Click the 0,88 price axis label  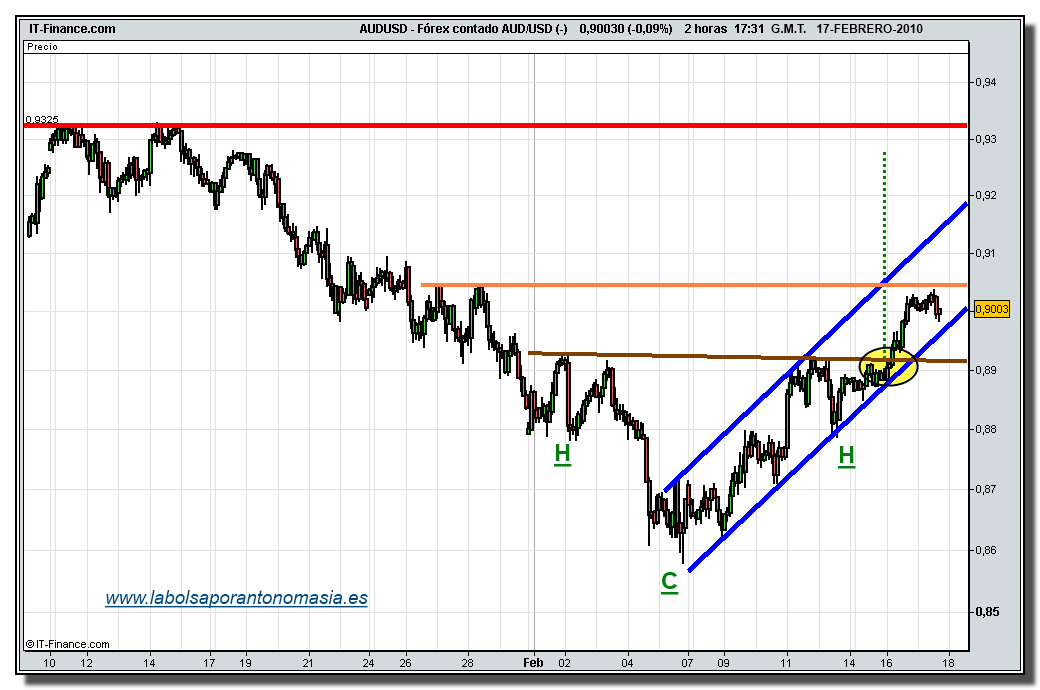(985, 429)
